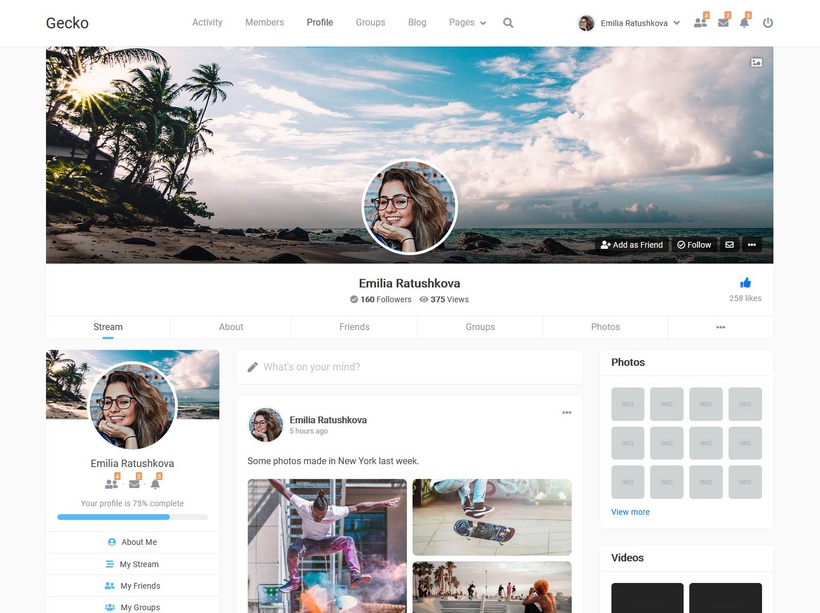Expand more profile tabs ellipsis

tap(720, 327)
